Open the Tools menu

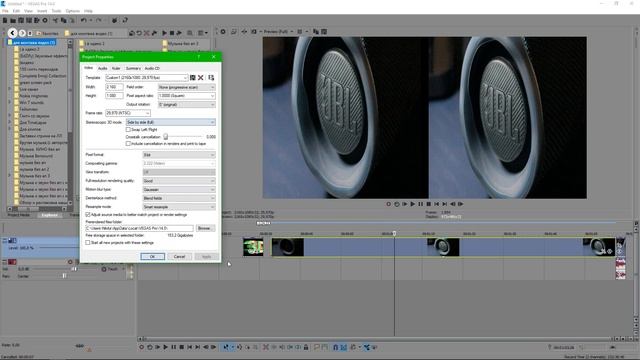pyautogui.click(x=56, y=11)
